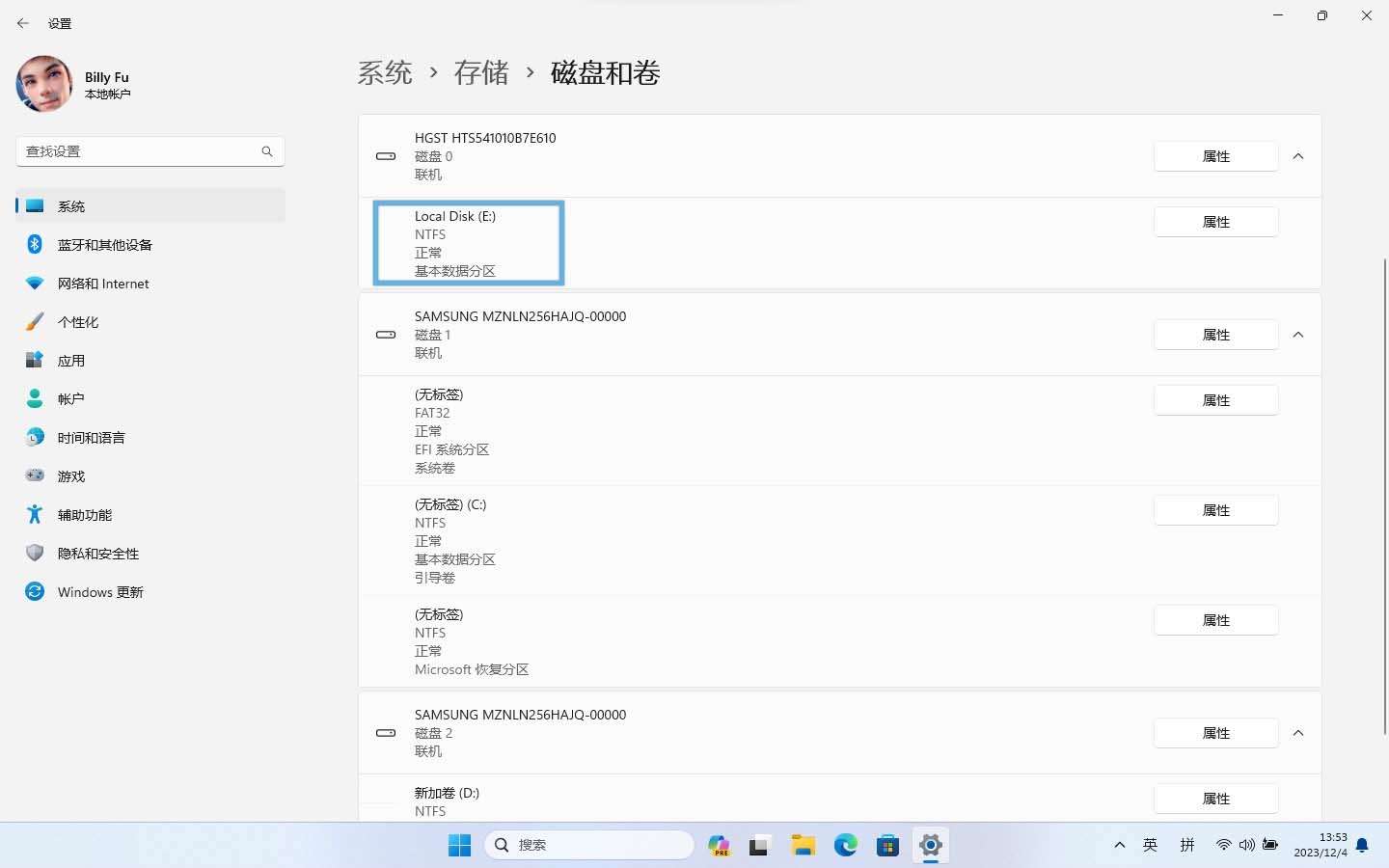1389x868 pixels.
Task: Click the back arrow in Settings
Action: pos(23,23)
